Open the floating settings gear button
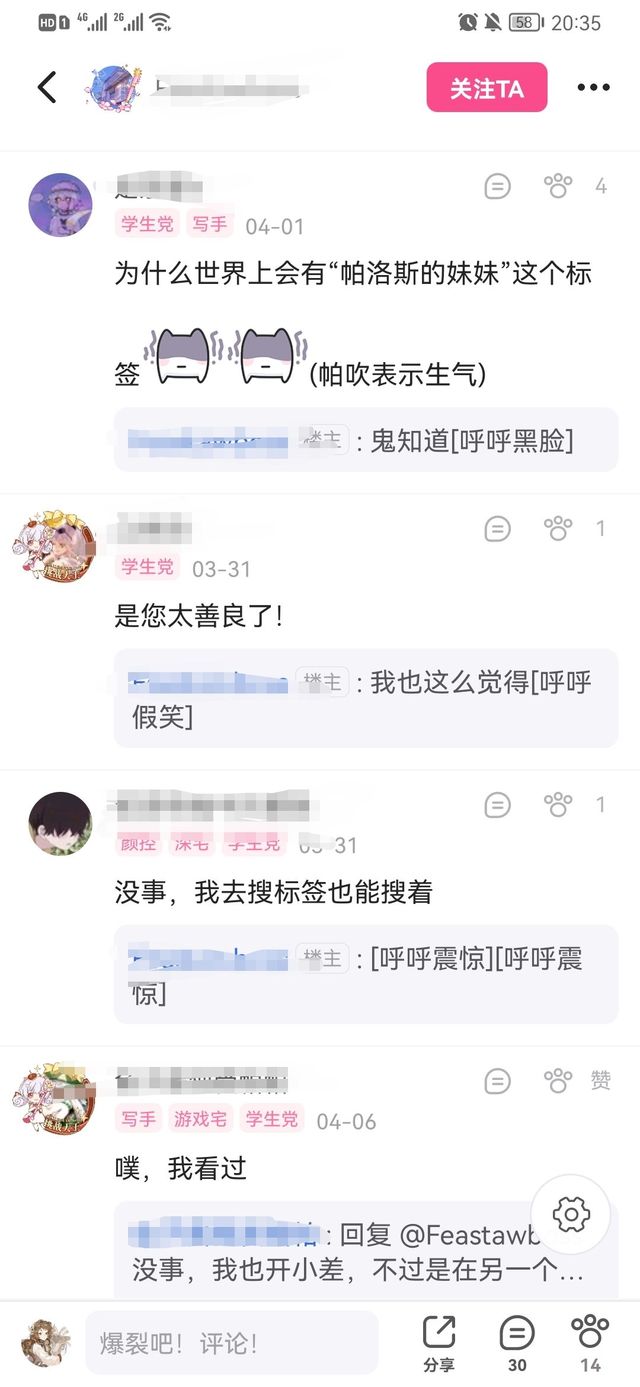This screenshot has height=1387, width=640. pos(571,1215)
